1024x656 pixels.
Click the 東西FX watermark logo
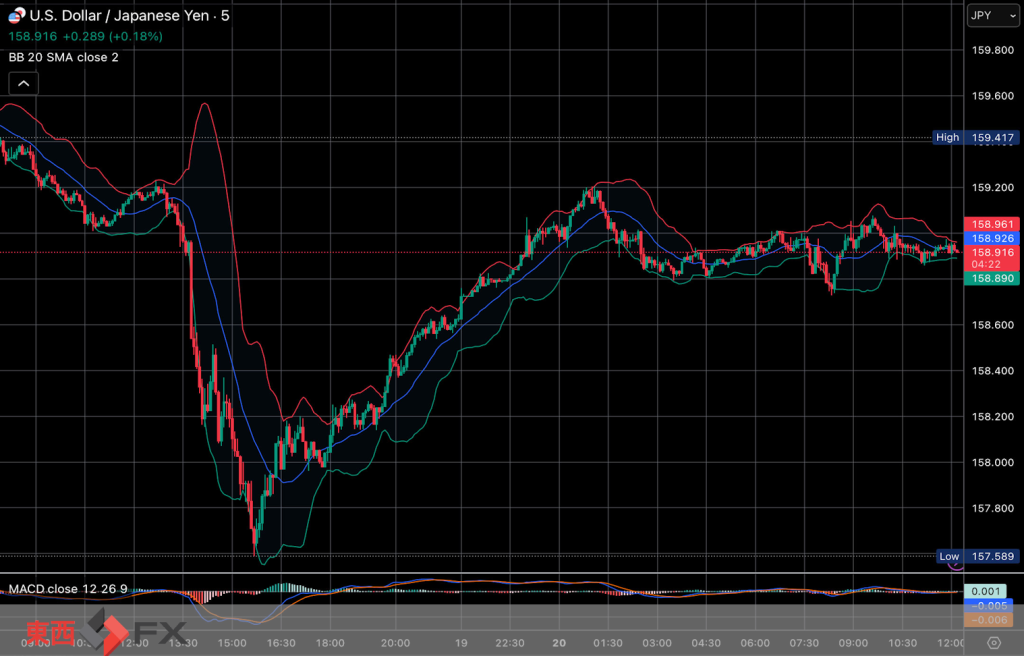pos(105,633)
